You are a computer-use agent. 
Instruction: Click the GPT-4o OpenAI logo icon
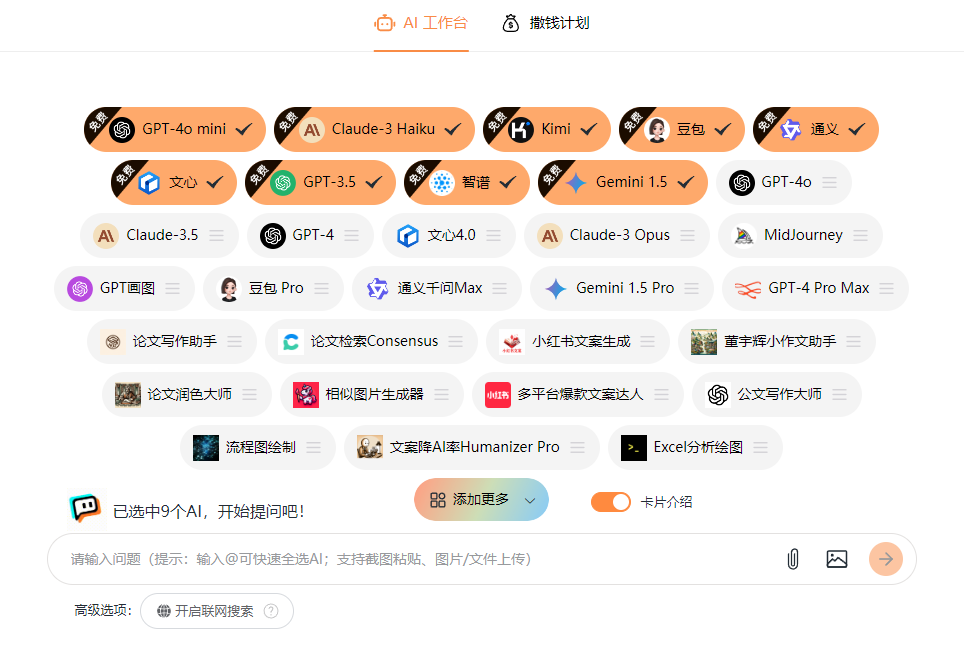(742, 183)
